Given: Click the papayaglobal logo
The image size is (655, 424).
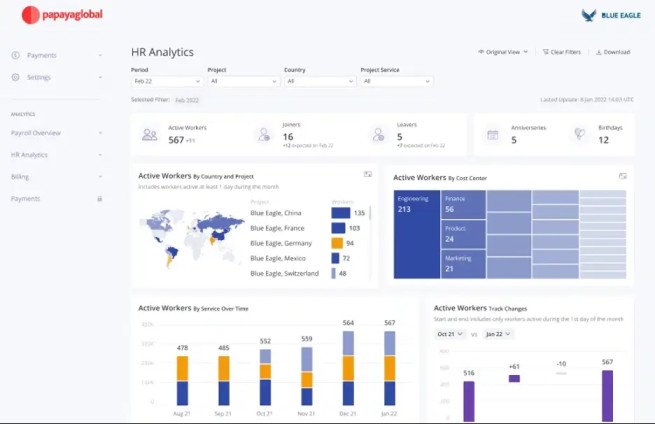Looking at the screenshot, I should tap(62, 15).
